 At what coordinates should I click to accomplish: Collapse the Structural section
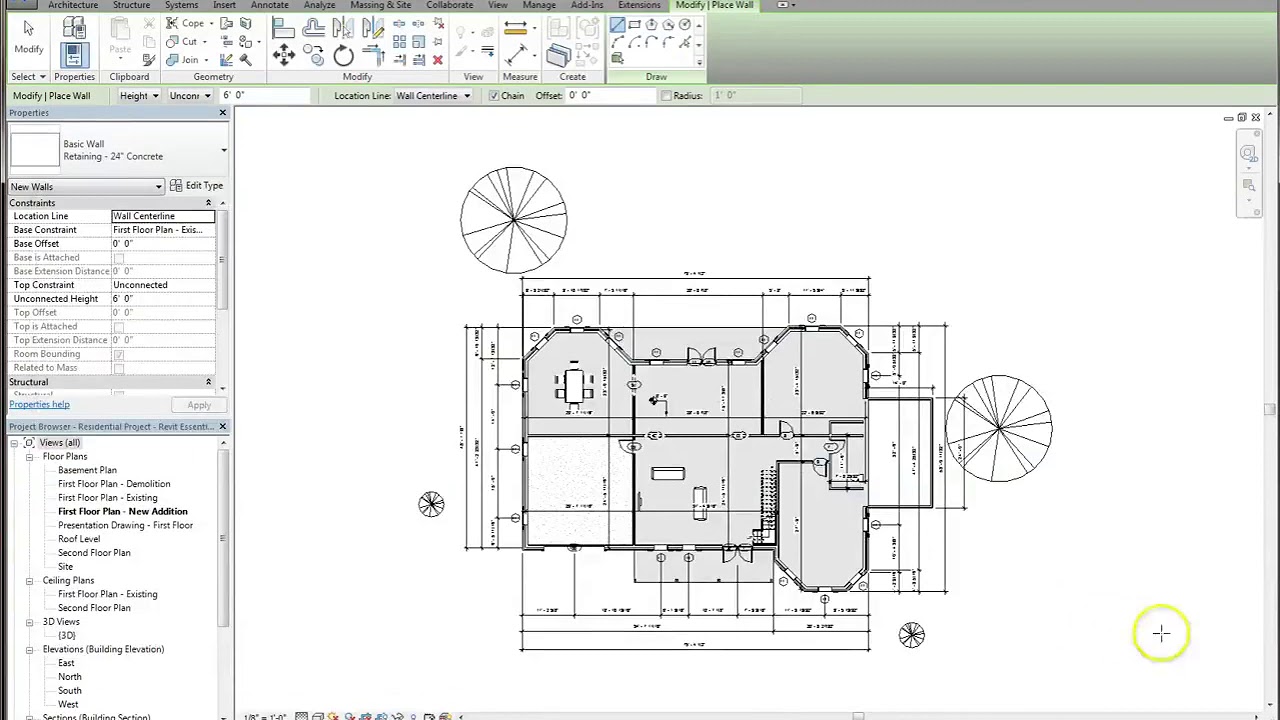[x=208, y=382]
